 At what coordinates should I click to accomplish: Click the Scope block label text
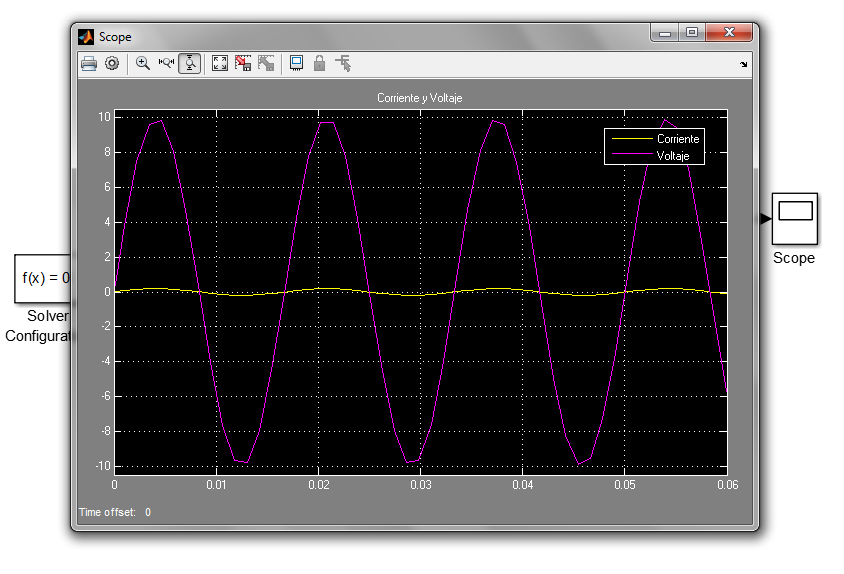point(794,258)
